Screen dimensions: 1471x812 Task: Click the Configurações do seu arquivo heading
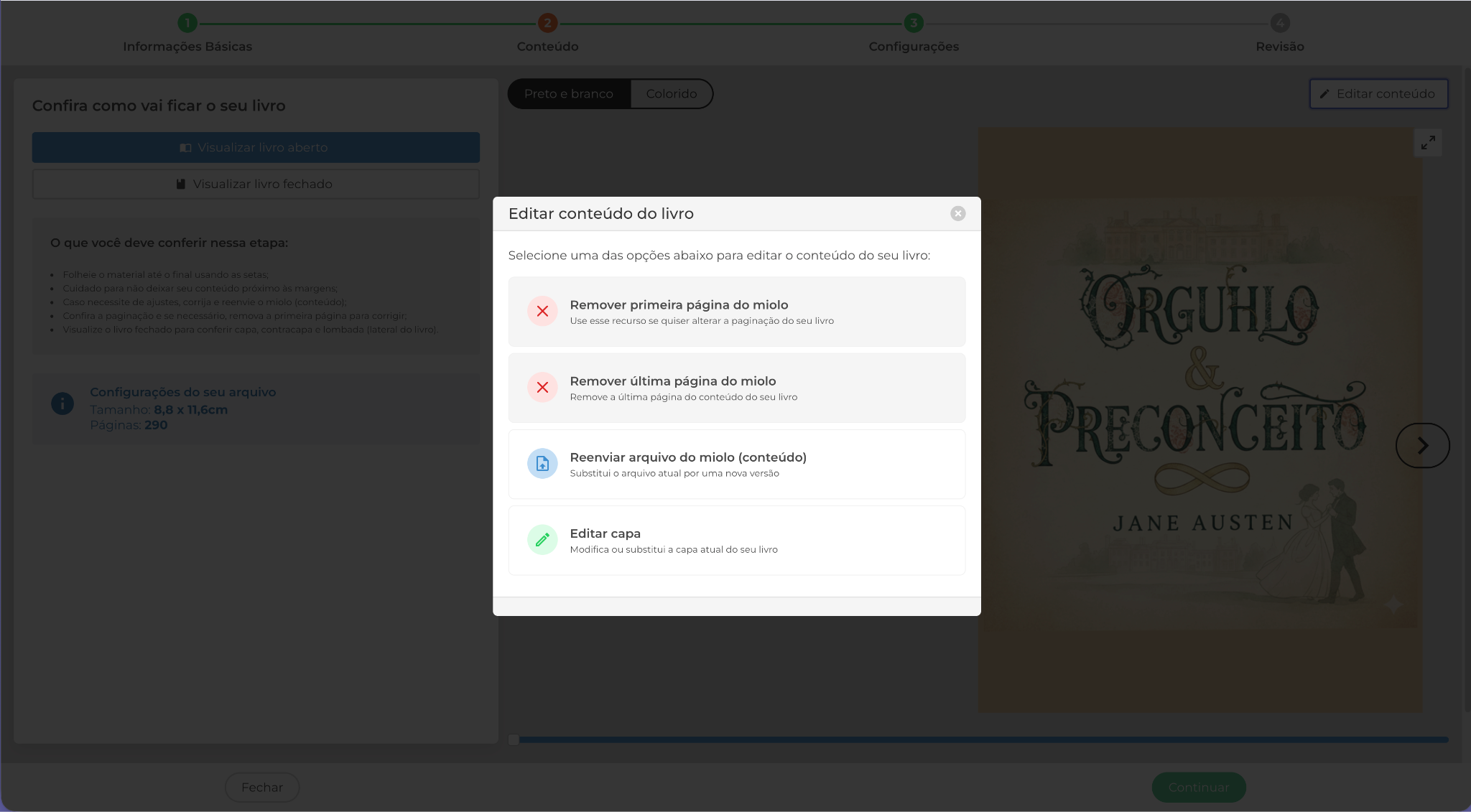click(x=183, y=392)
